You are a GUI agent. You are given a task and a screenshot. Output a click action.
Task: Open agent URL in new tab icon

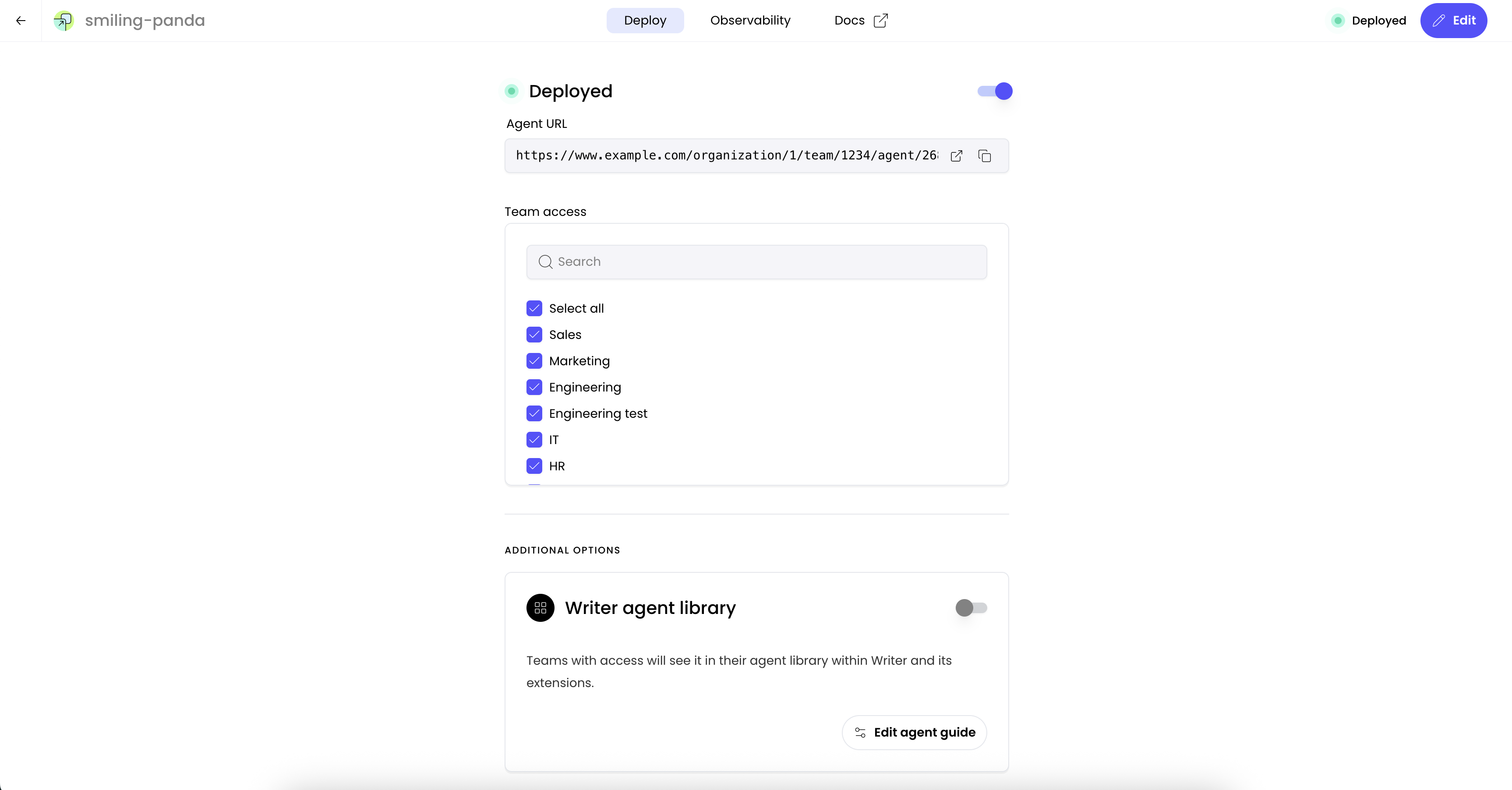(x=956, y=155)
